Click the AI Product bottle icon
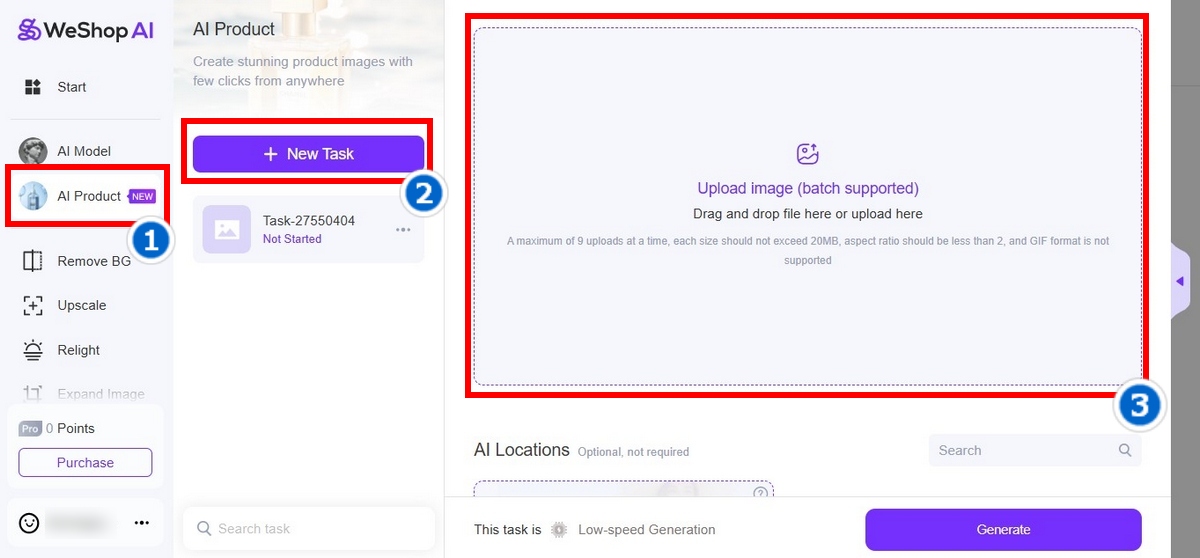The height and width of the screenshot is (558, 1200). pos(33,196)
